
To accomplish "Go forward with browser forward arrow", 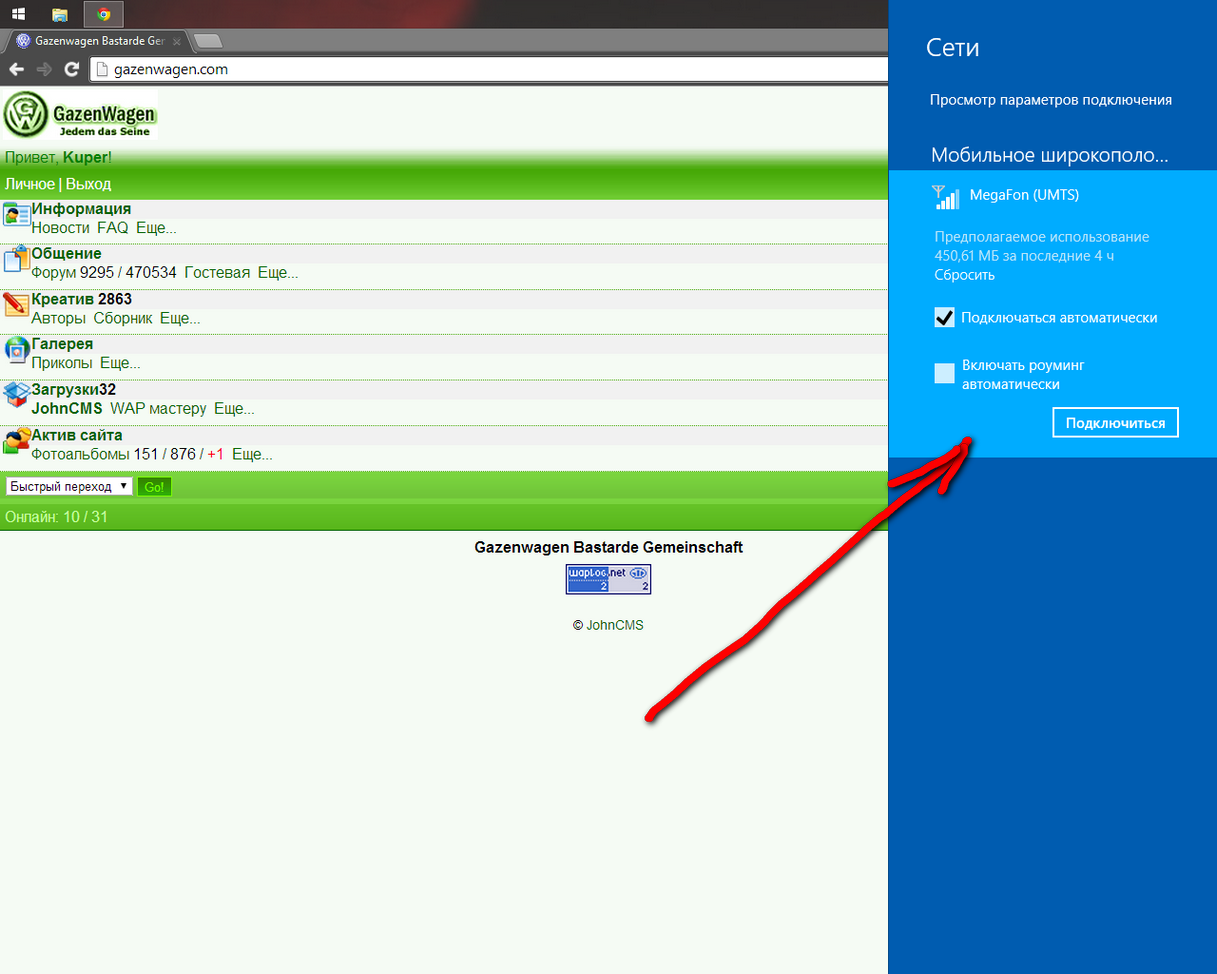I will tap(43, 69).
